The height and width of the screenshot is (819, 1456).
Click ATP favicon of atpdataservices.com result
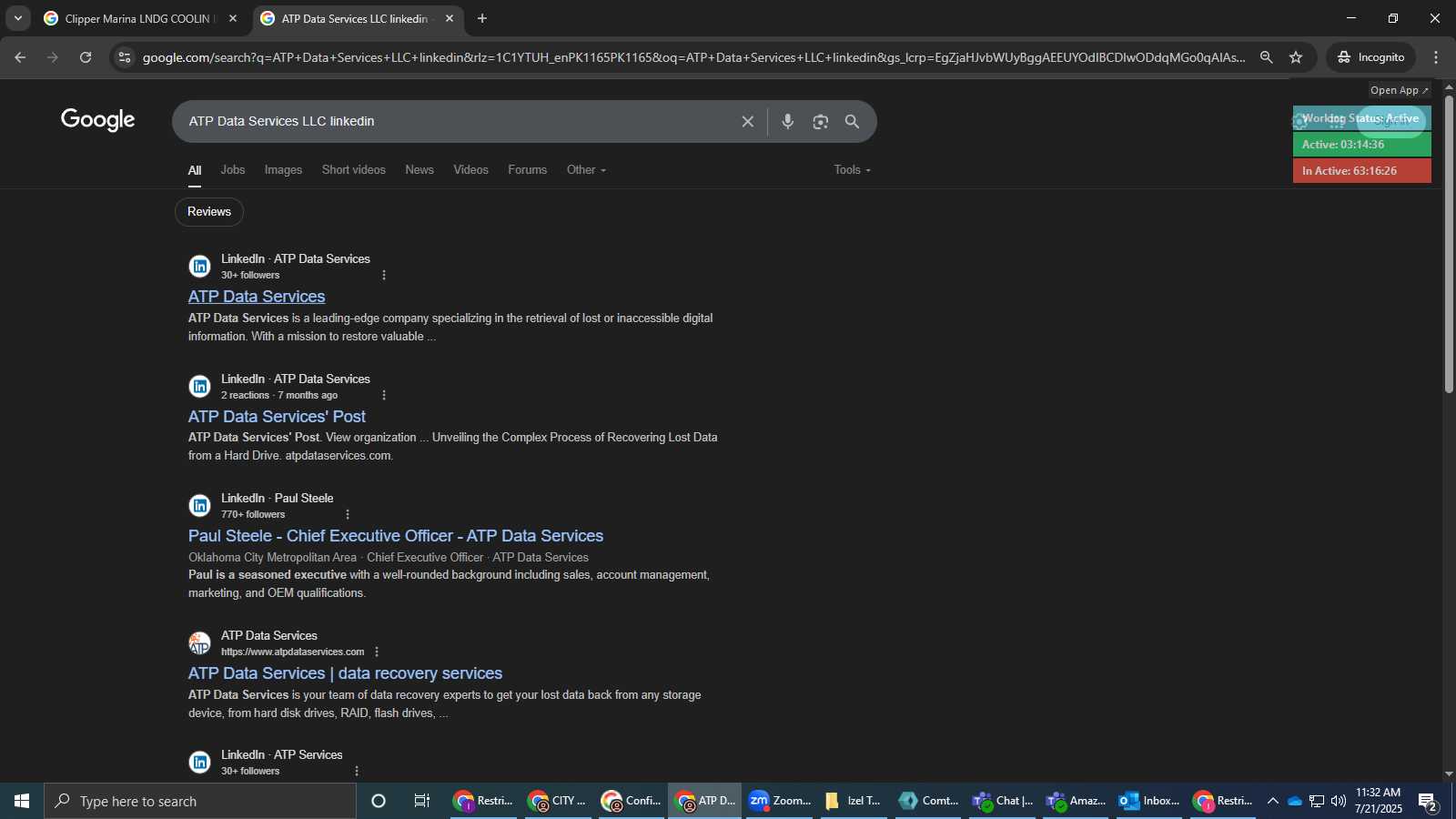coord(199,643)
